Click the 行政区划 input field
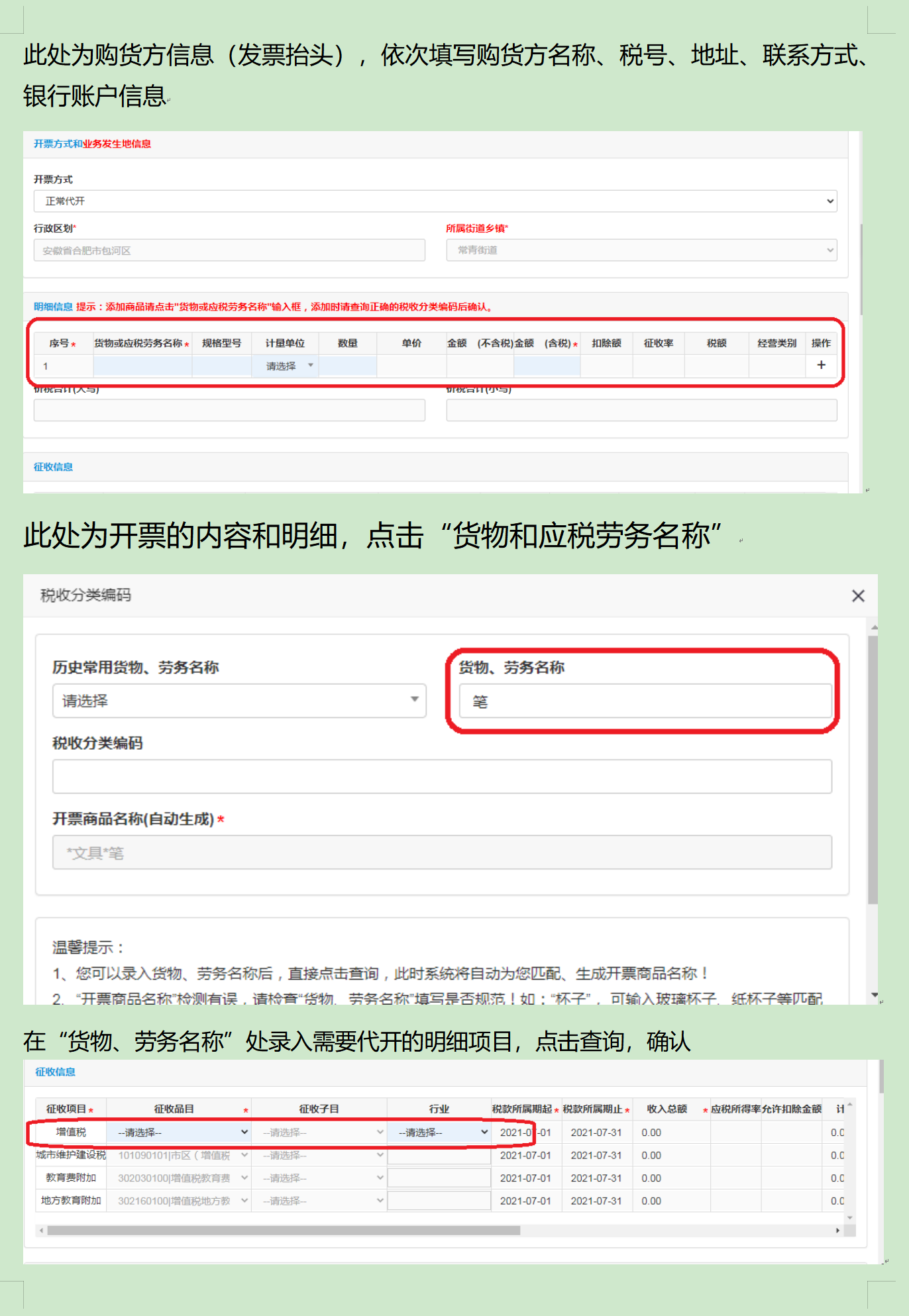The width and height of the screenshot is (909, 1316). point(229,250)
